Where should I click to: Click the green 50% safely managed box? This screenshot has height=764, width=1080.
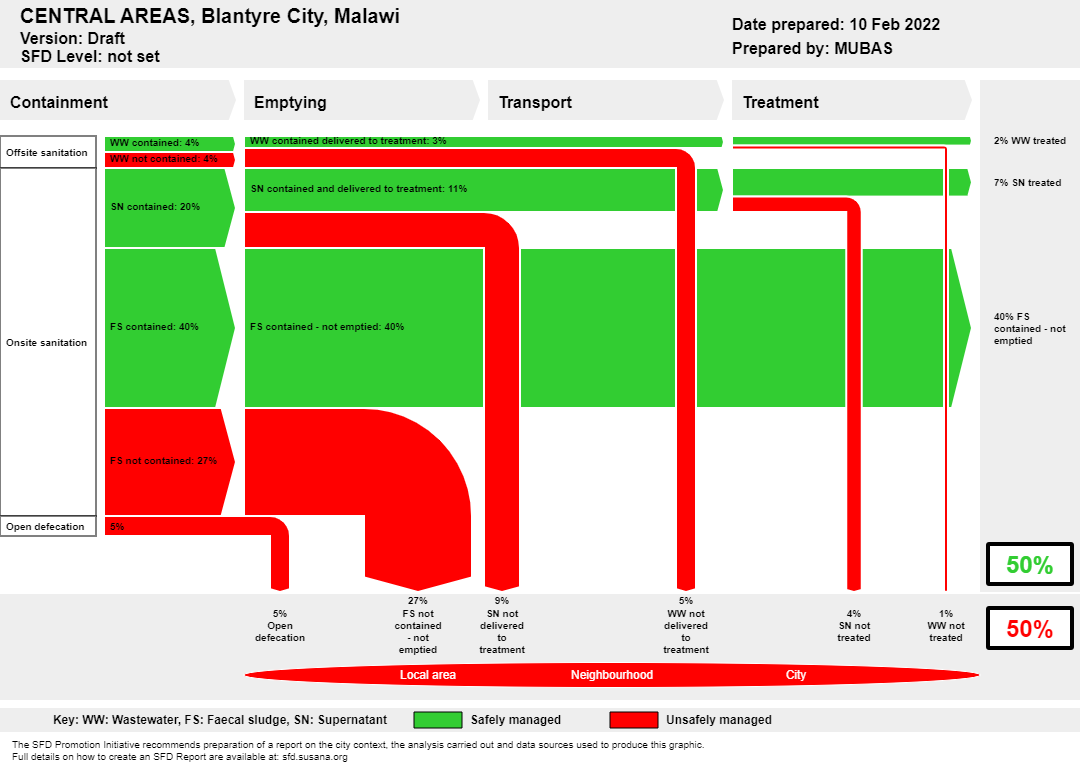[1030, 564]
